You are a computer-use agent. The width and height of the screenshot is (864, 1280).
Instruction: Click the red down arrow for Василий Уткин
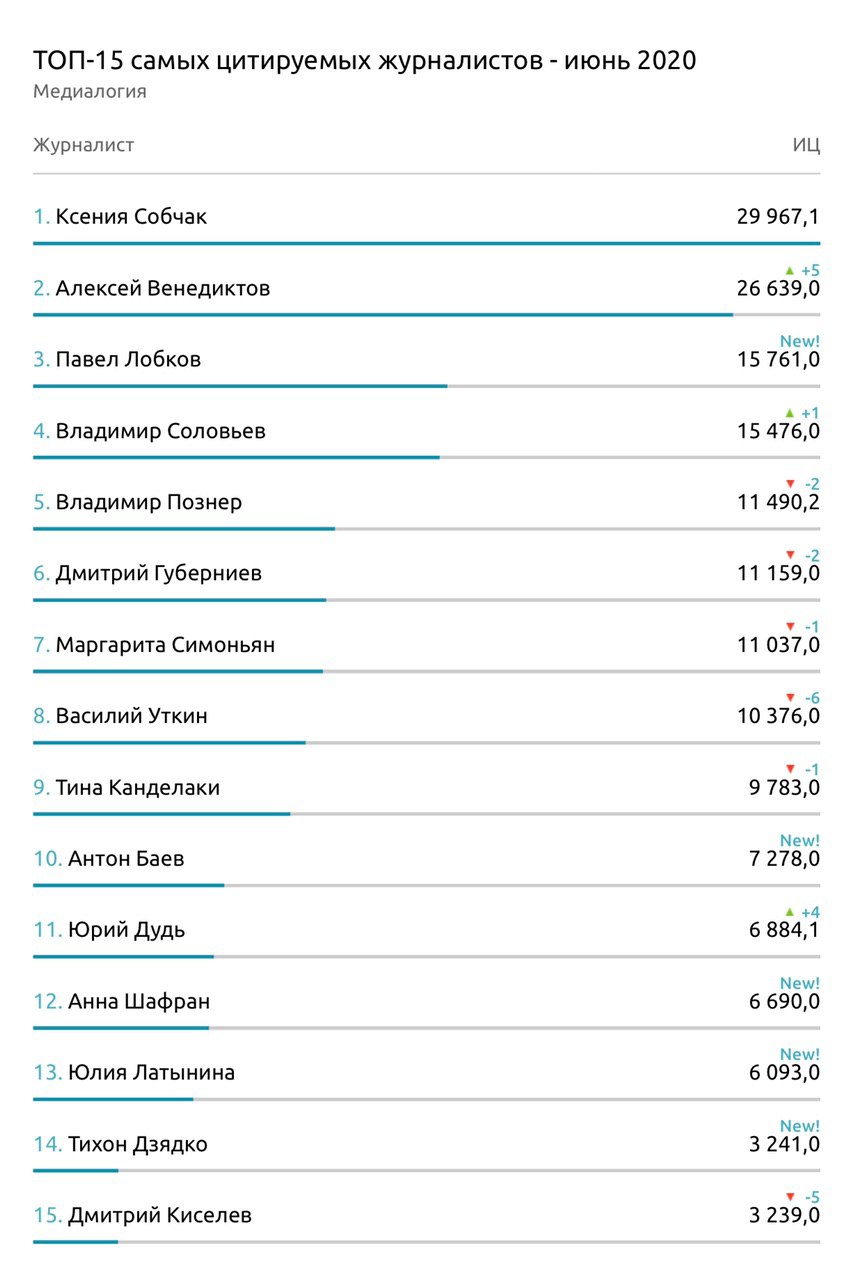pos(789,698)
